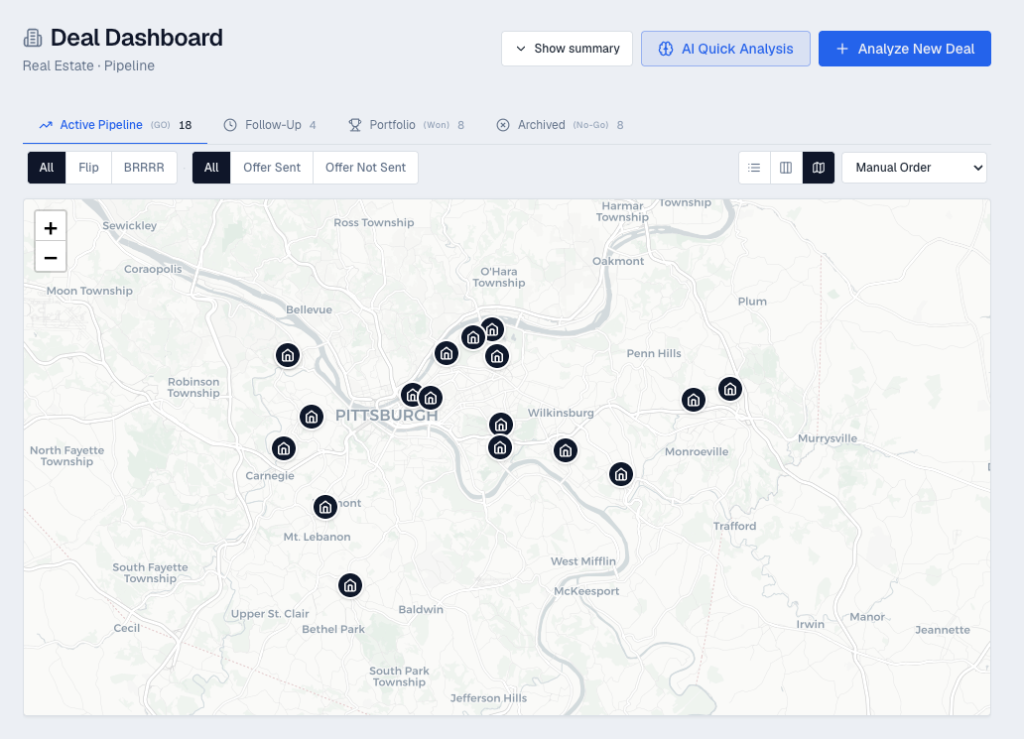The image size is (1024, 739).
Task: Click the brain icon in AI Quick Analysis
Action: click(x=665, y=49)
